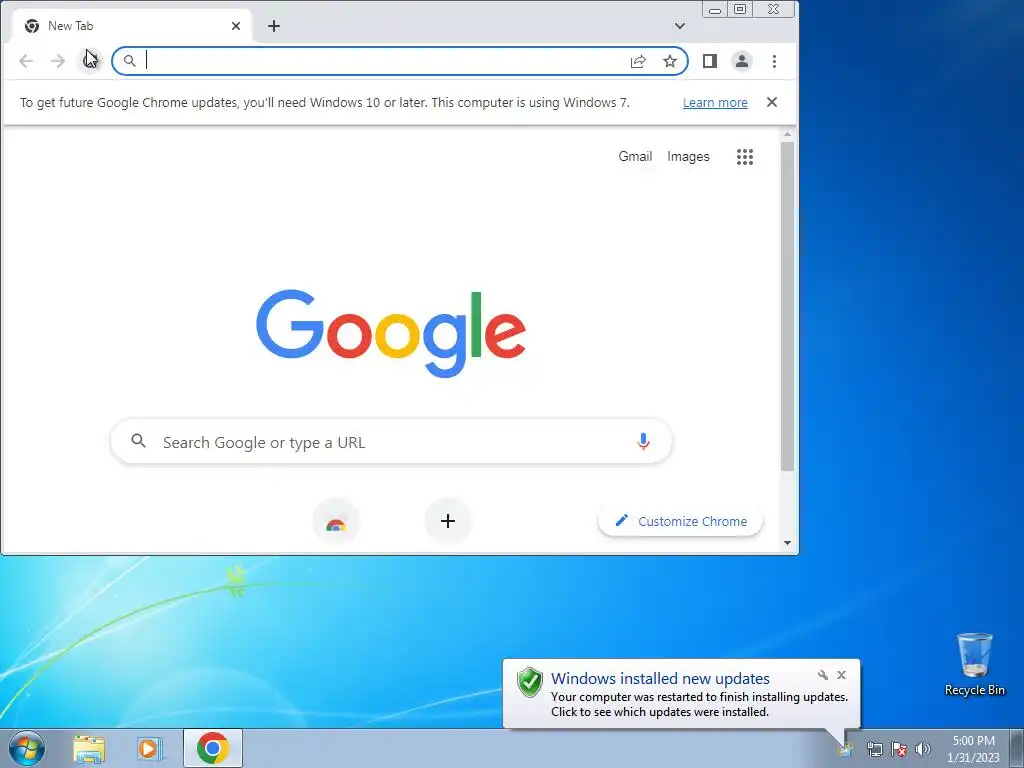Screen dimensions: 1024x768
Task: Open the Recycle Bin desktop icon
Action: (975, 664)
